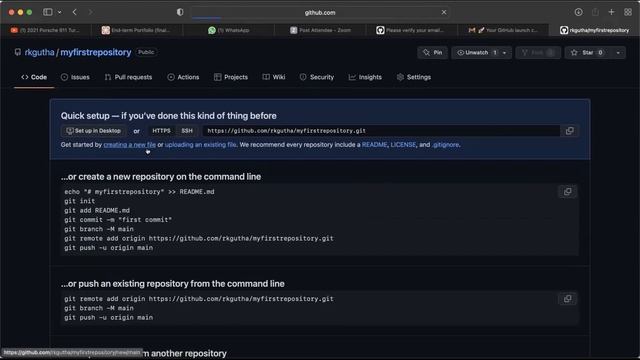Viewport: 640px width, 360px height.
Task: Click the repository book icon
Action: [18, 52]
